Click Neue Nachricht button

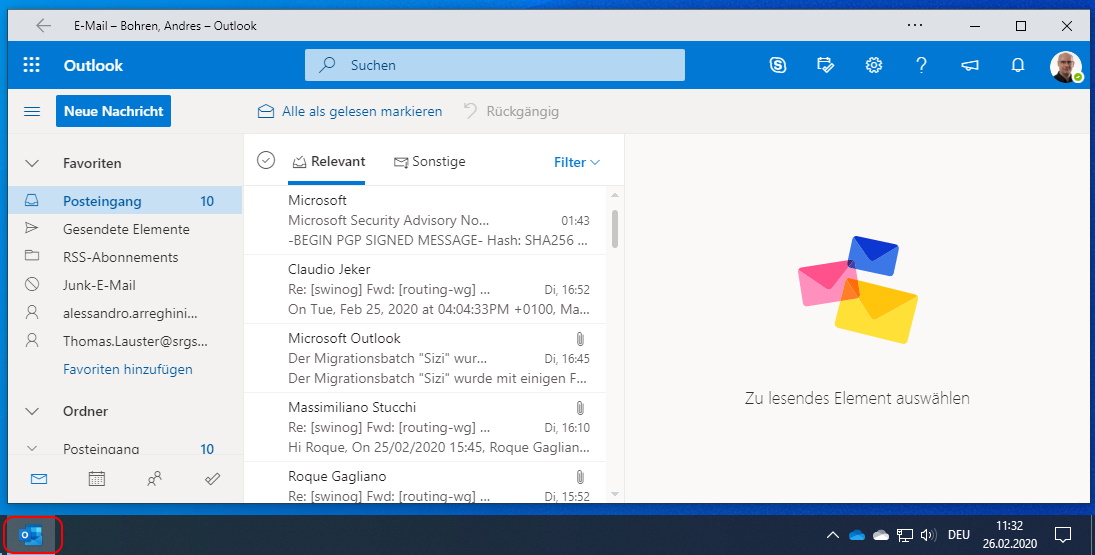pyautogui.click(x=113, y=111)
